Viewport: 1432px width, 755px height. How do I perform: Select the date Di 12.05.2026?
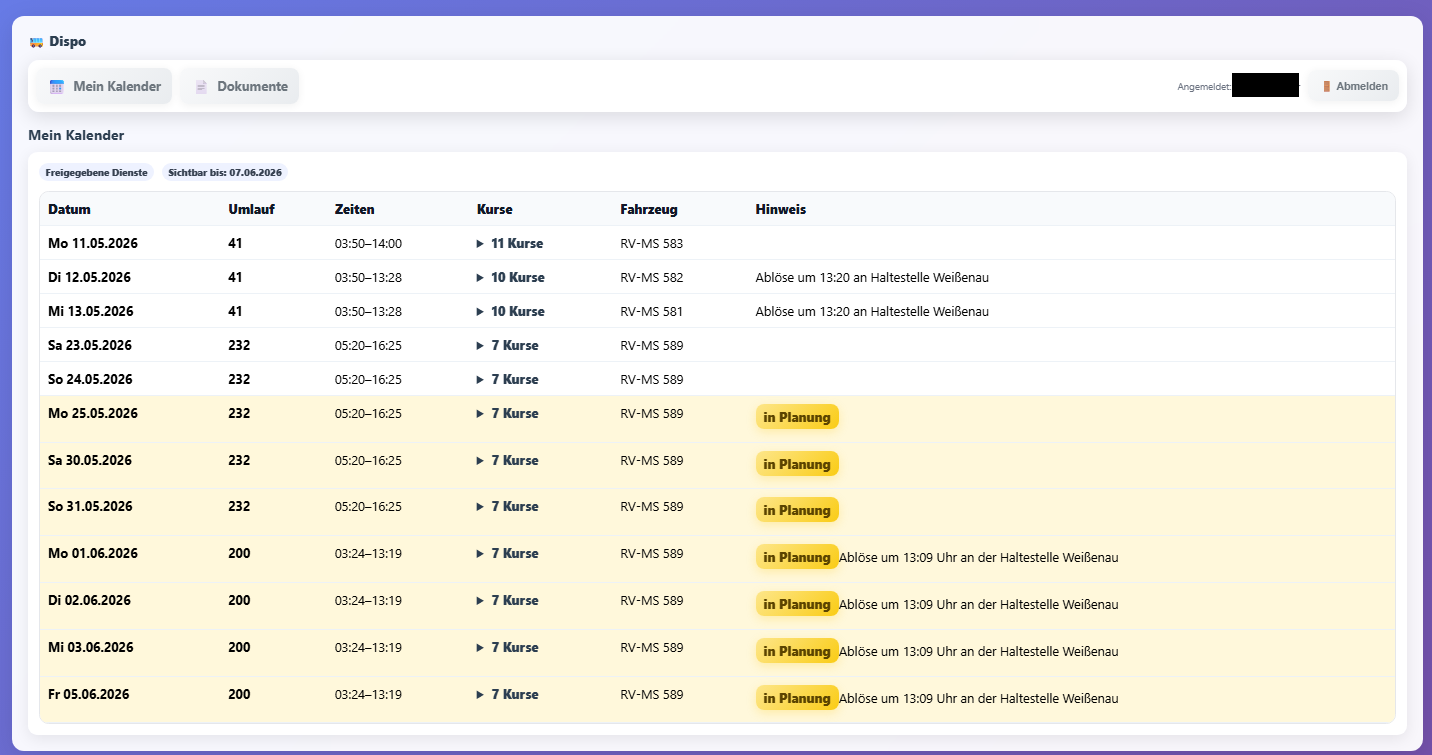pos(89,277)
